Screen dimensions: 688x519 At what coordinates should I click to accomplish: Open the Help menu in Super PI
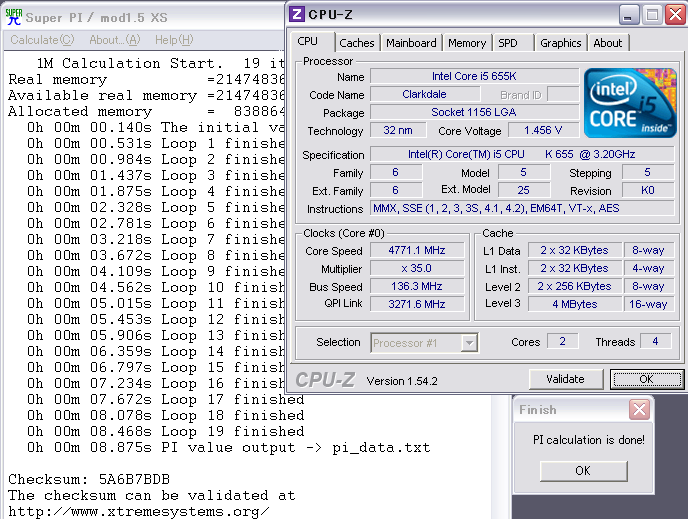(174, 40)
